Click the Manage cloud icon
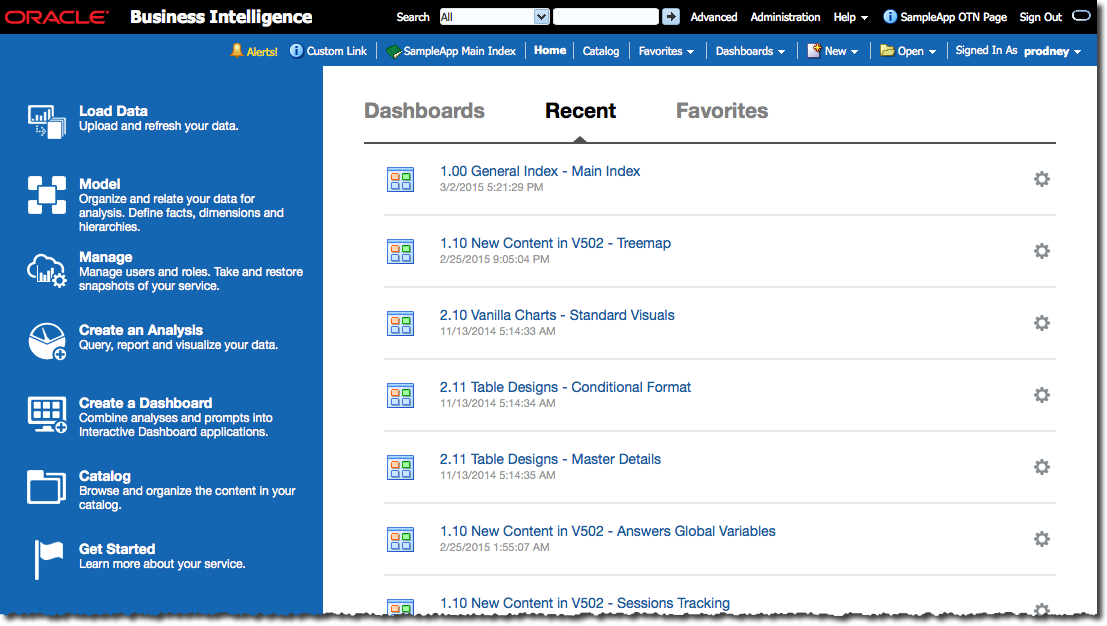Viewport: 1107px width, 626px height. point(46,269)
